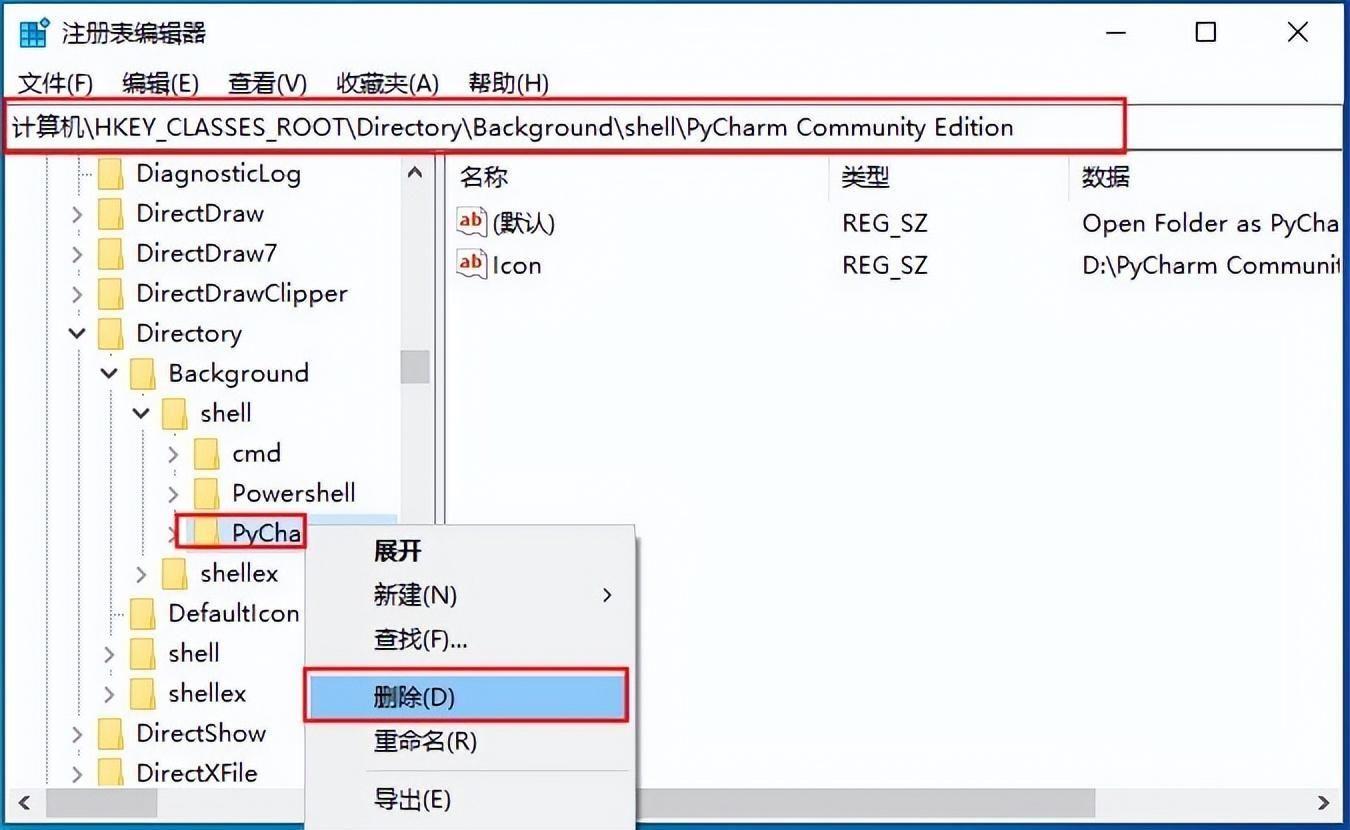The width and height of the screenshot is (1350, 830).
Task: Select the DirectShow folder icon
Action: (x=111, y=734)
